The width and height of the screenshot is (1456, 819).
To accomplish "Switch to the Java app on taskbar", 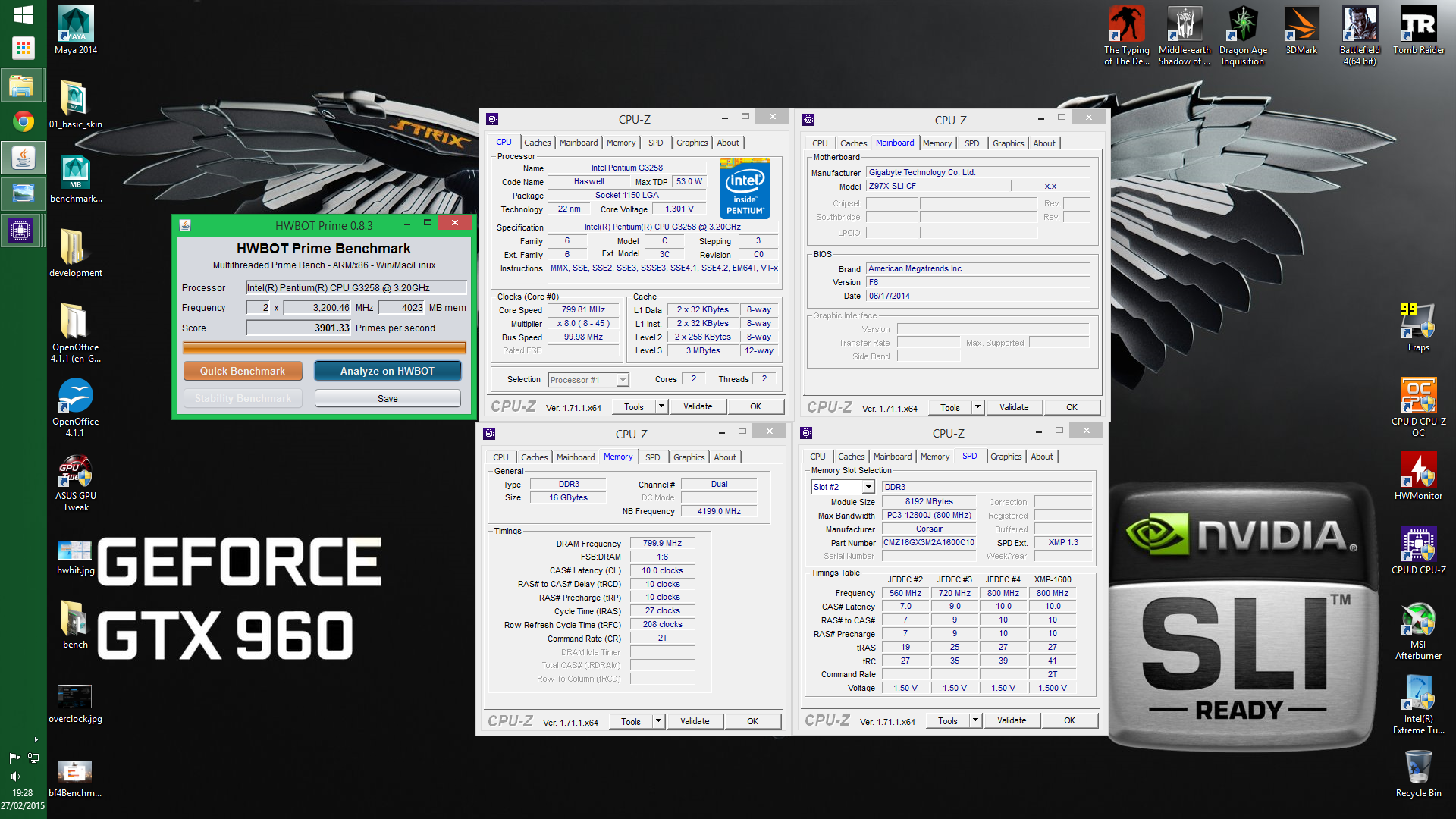I will 23,158.
